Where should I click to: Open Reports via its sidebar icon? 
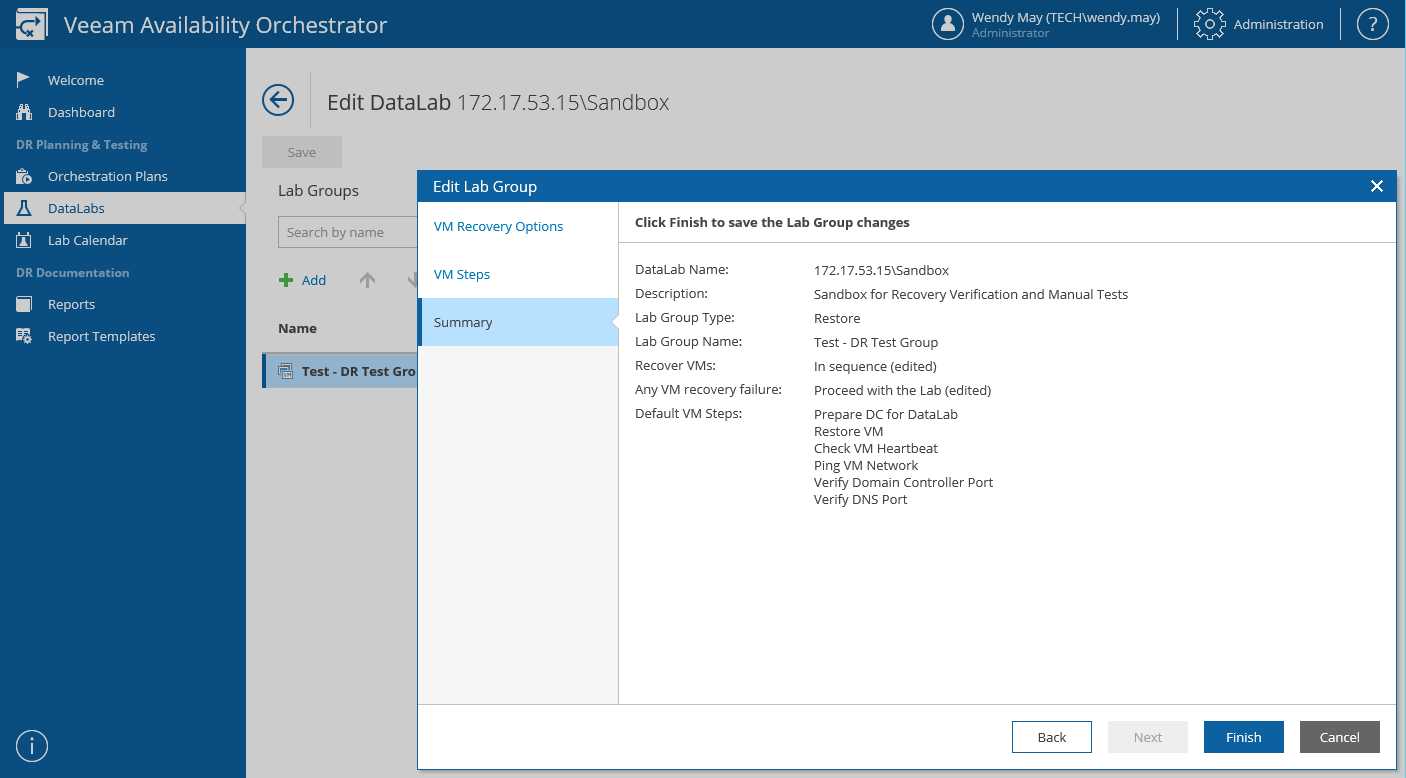click(24, 304)
